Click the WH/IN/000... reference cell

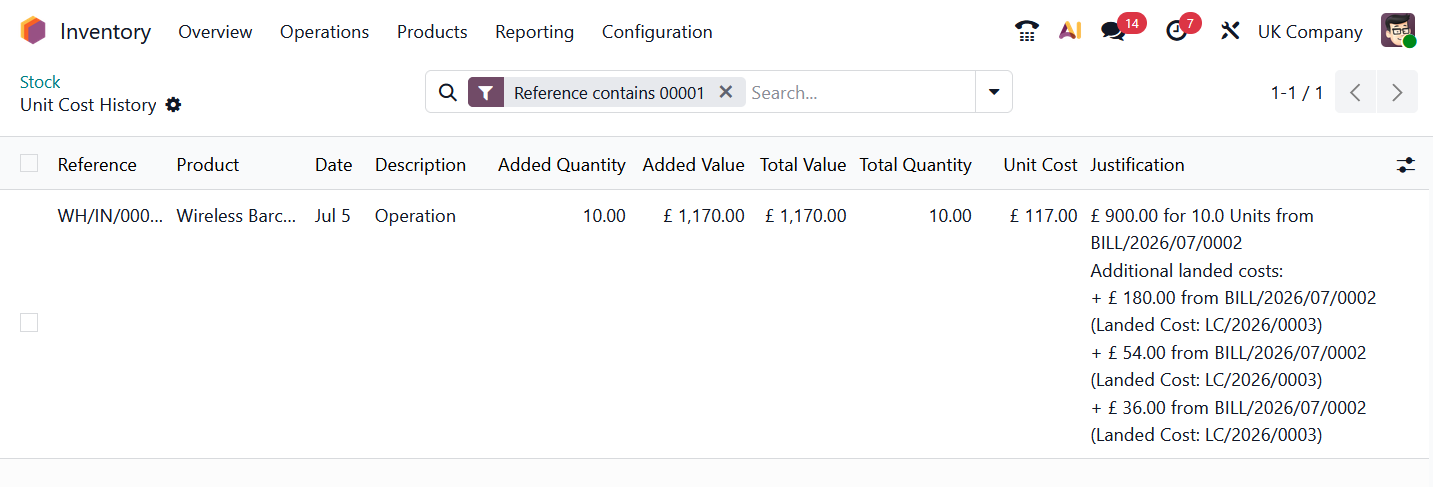coord(110,216)
